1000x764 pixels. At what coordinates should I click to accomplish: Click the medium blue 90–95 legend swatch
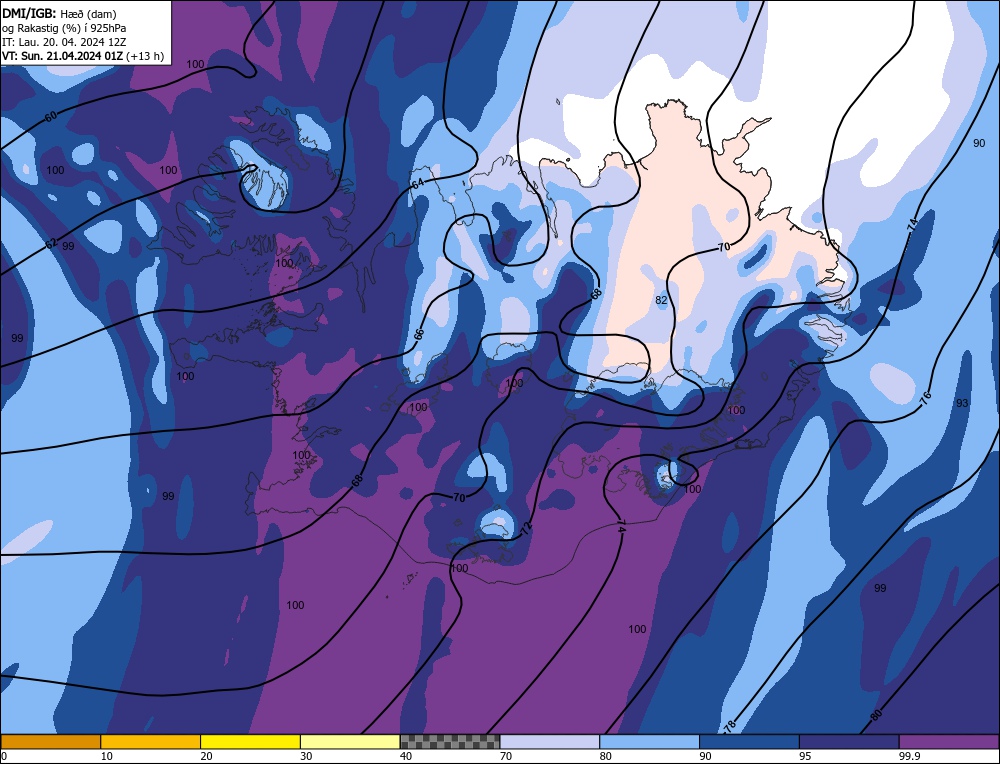tap(749, 741)
